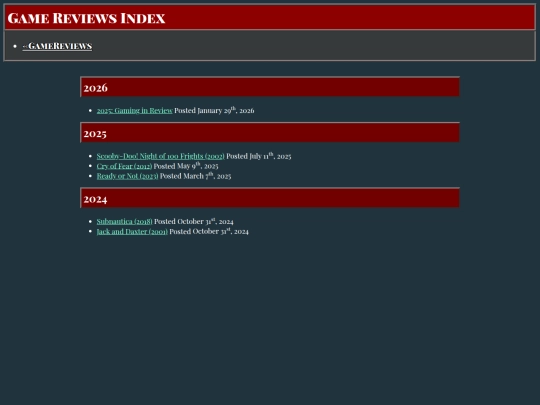The width and height of the screenshot is (540, 405).
Task: Select the 'Posted March 7th, 2025' text
Action: click(x=195, y=176)
